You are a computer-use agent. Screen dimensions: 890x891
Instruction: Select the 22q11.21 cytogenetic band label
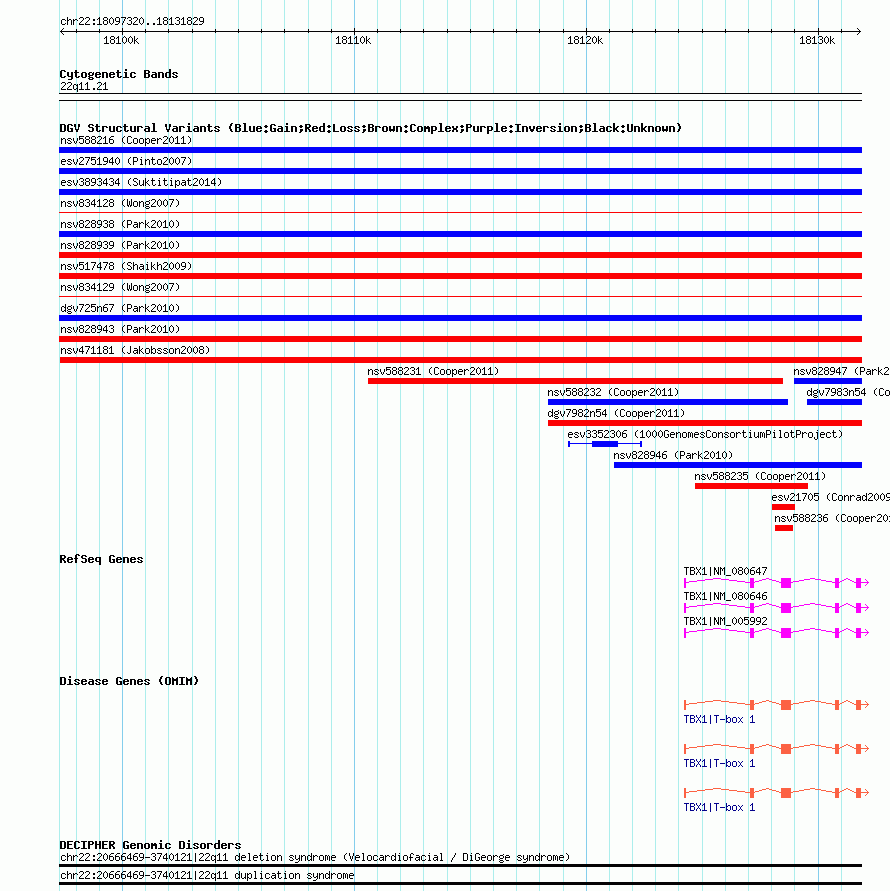point(84,86)
